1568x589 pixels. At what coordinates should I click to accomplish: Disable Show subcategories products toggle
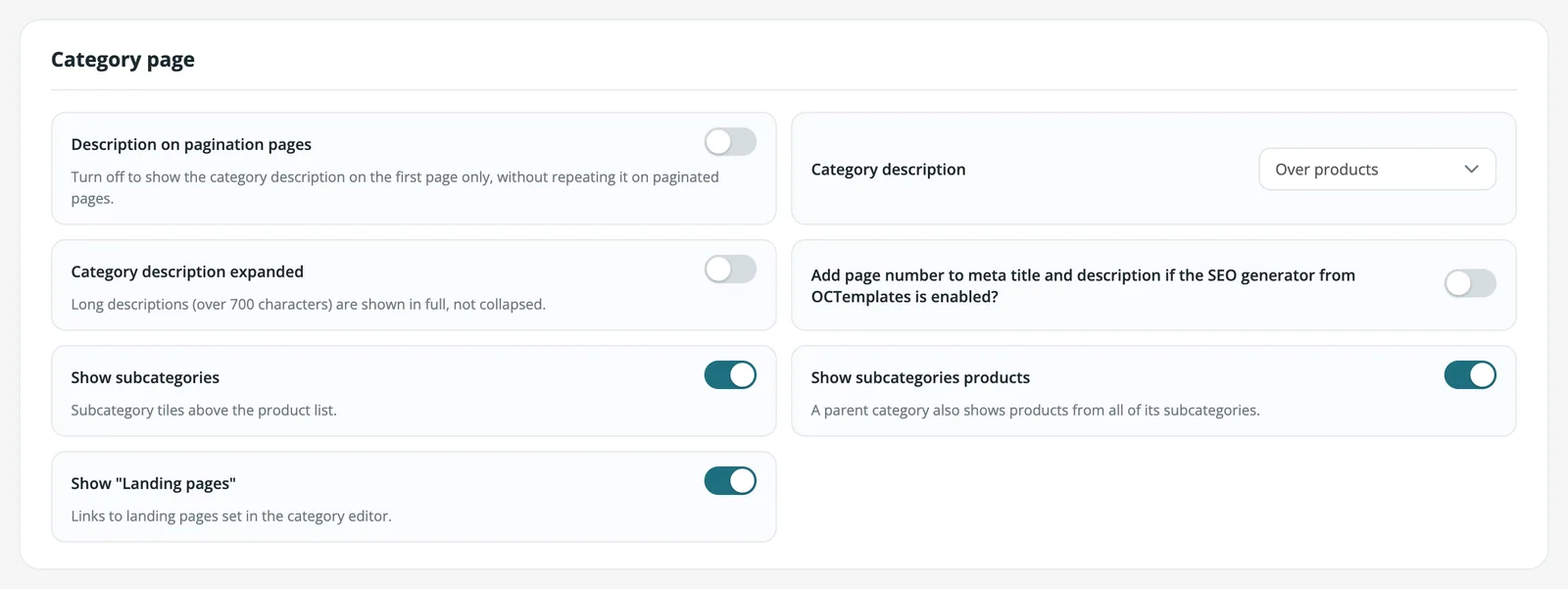pyautogui.click(x=1470, y=375)
